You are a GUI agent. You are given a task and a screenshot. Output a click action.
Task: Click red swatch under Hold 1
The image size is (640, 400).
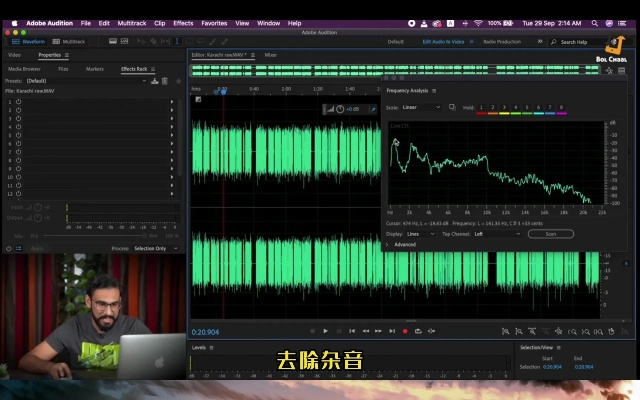tap(481, 113)
